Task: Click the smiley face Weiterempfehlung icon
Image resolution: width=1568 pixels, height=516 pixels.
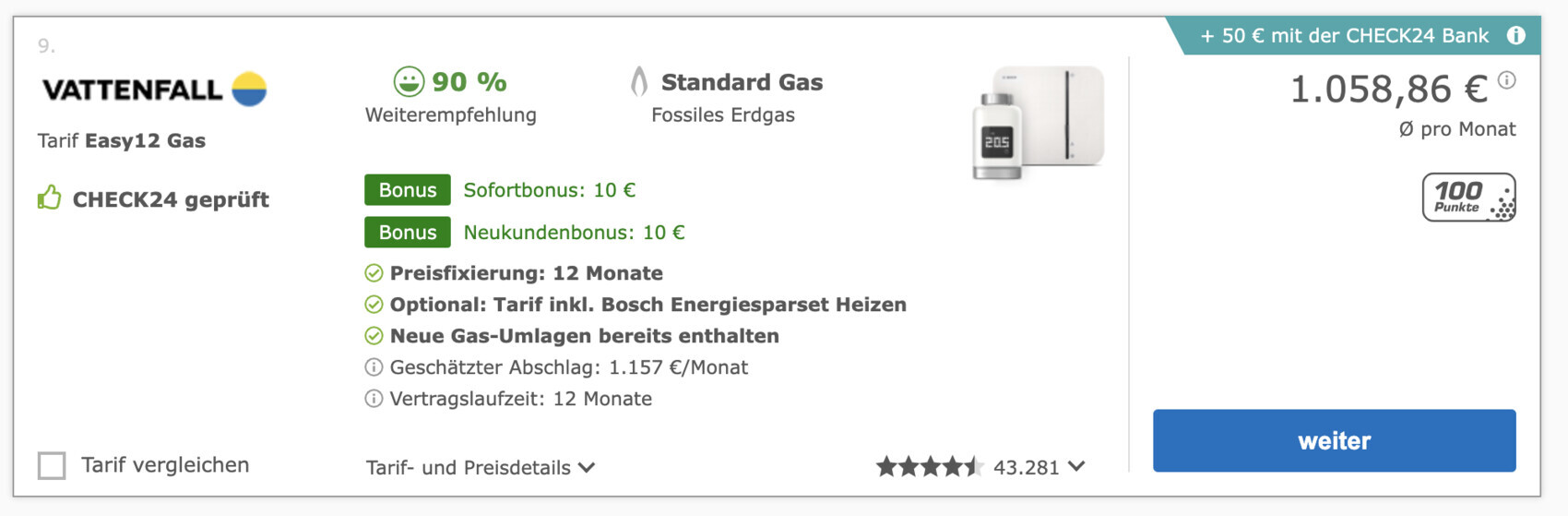Action: (x=409, y=81)
